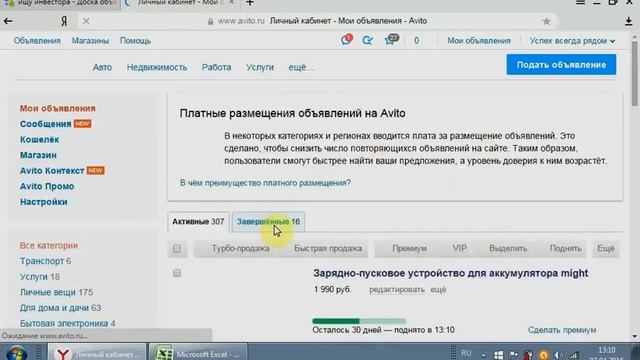Image resolution: width=640 pixels, height=360 pixels.
Task: Open Объявления in top menu
Action: tap(37, 41)
